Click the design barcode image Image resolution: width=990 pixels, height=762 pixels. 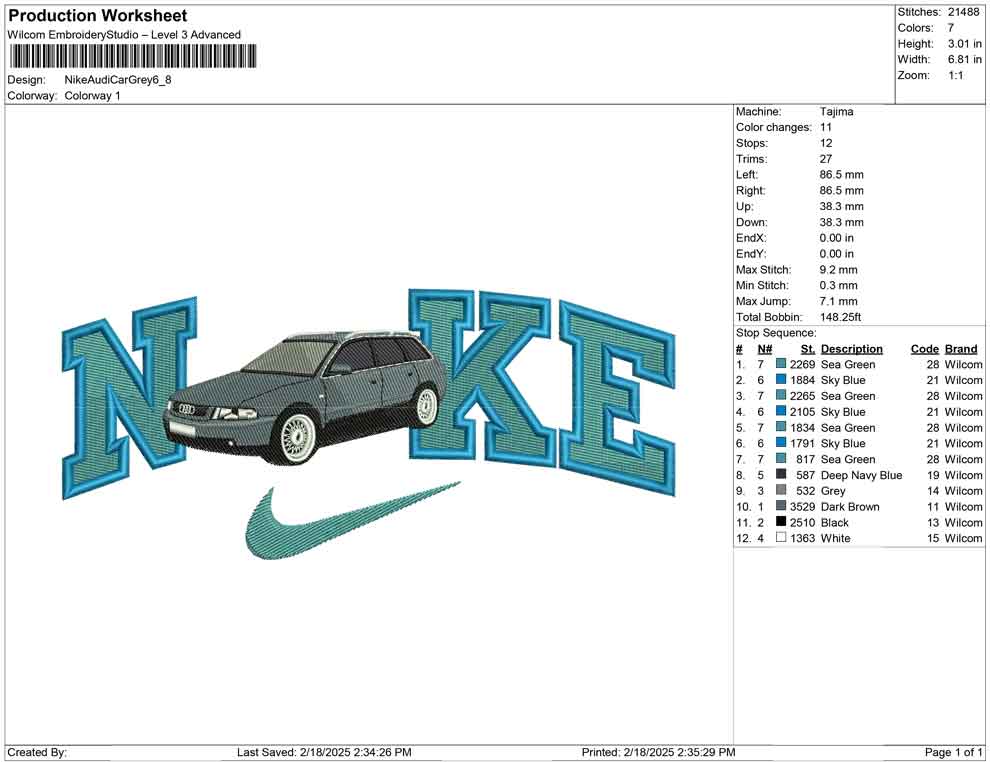pos(131,56)
